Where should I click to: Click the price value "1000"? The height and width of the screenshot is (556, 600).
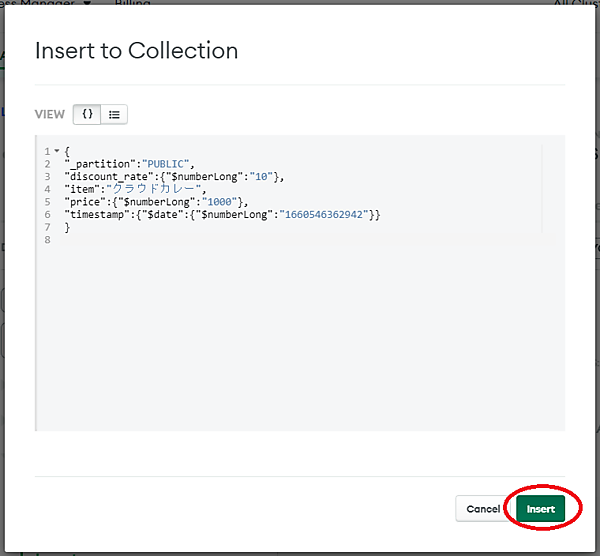[219, 203]
